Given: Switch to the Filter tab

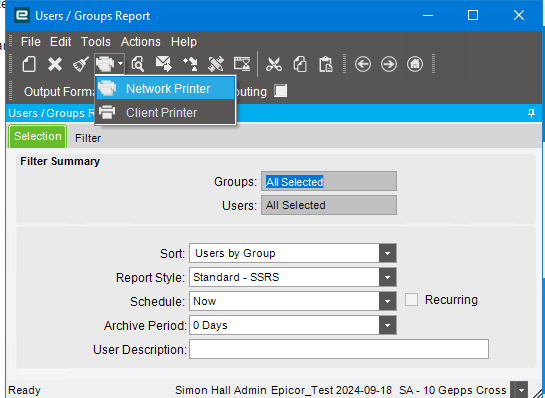Looking at the screenshot, I should click(x=88, y=138).
